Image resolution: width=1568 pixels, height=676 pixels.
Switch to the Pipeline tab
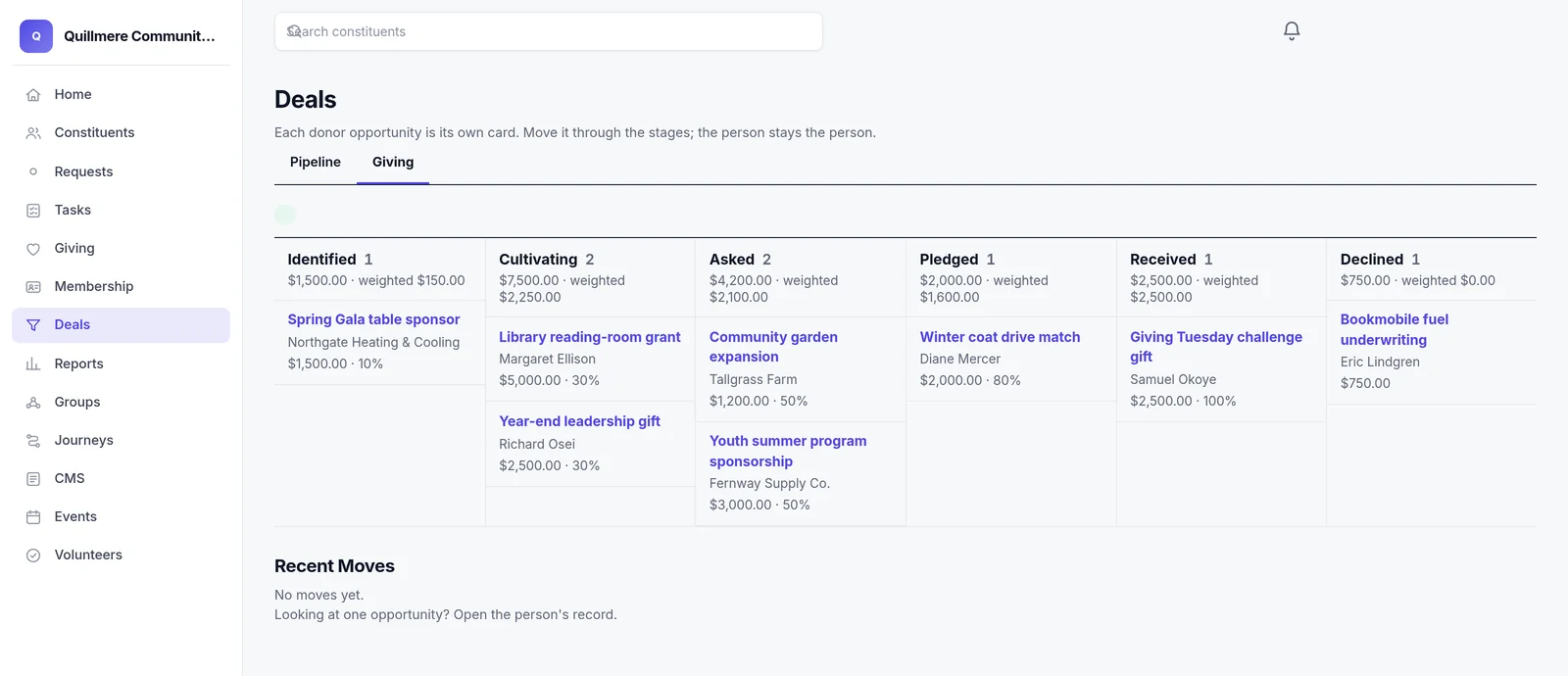(x=316, y=163)
